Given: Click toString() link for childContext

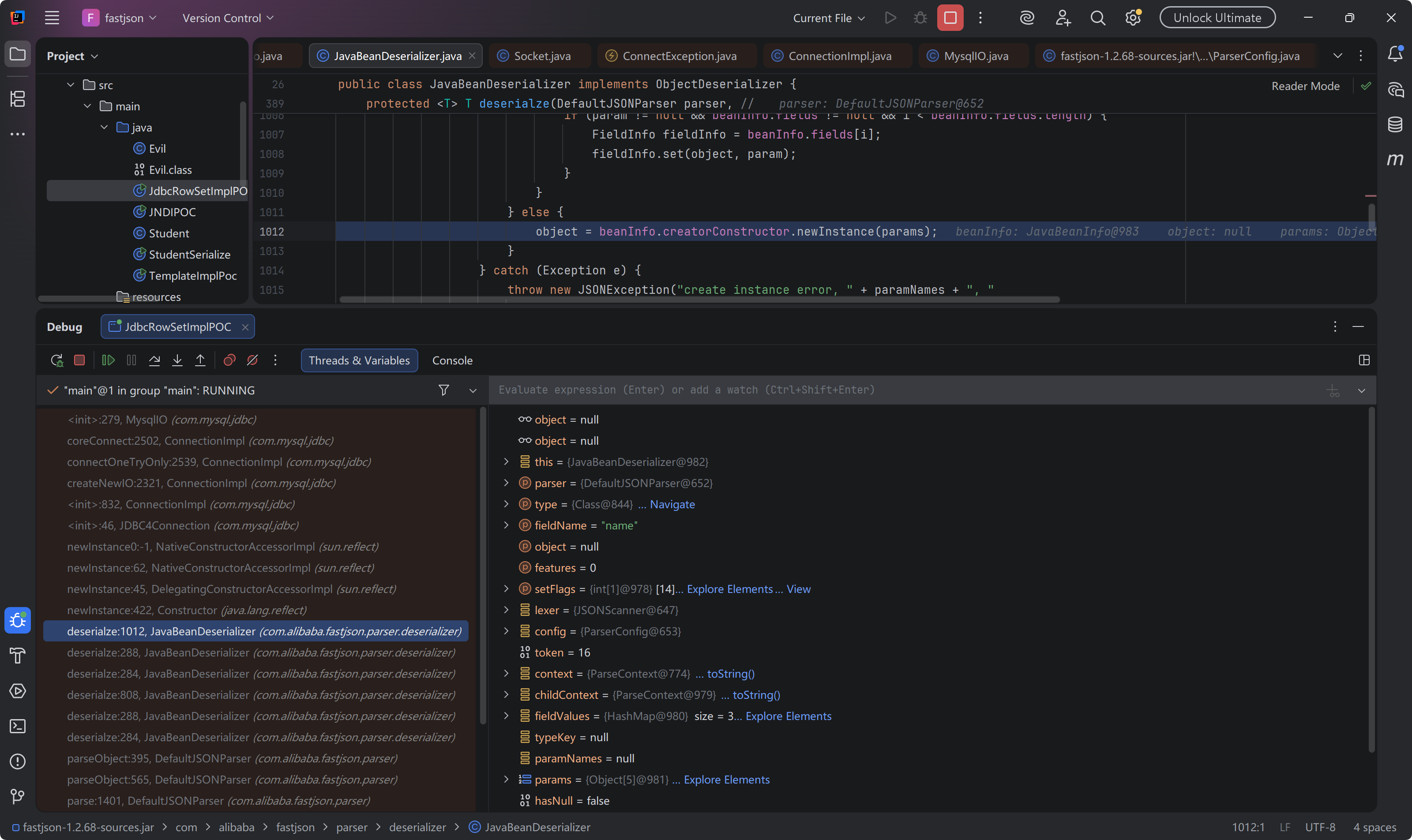Looking at the screenshot, I should point(756,695).
